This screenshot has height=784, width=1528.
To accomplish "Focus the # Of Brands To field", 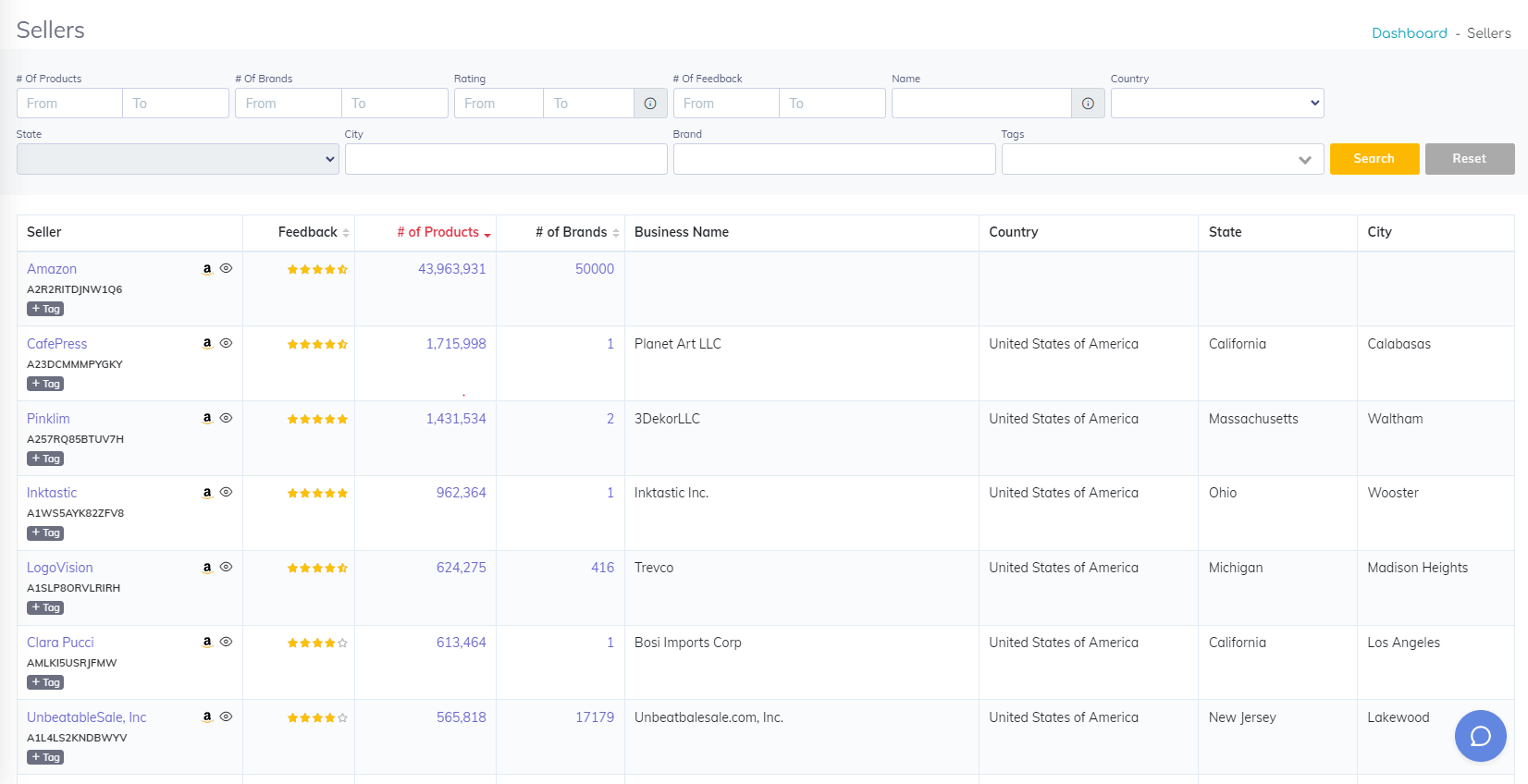I will pos(395,104).
